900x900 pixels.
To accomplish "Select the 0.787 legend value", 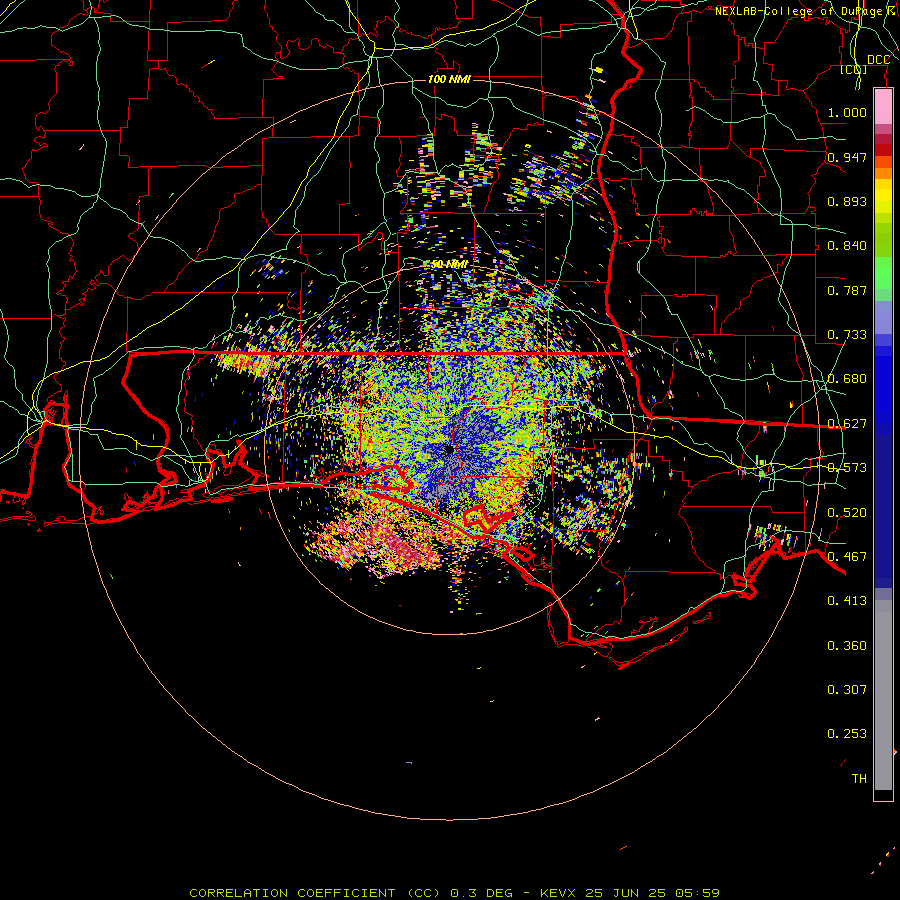I will pyautogui.click(x=847, y=290).
